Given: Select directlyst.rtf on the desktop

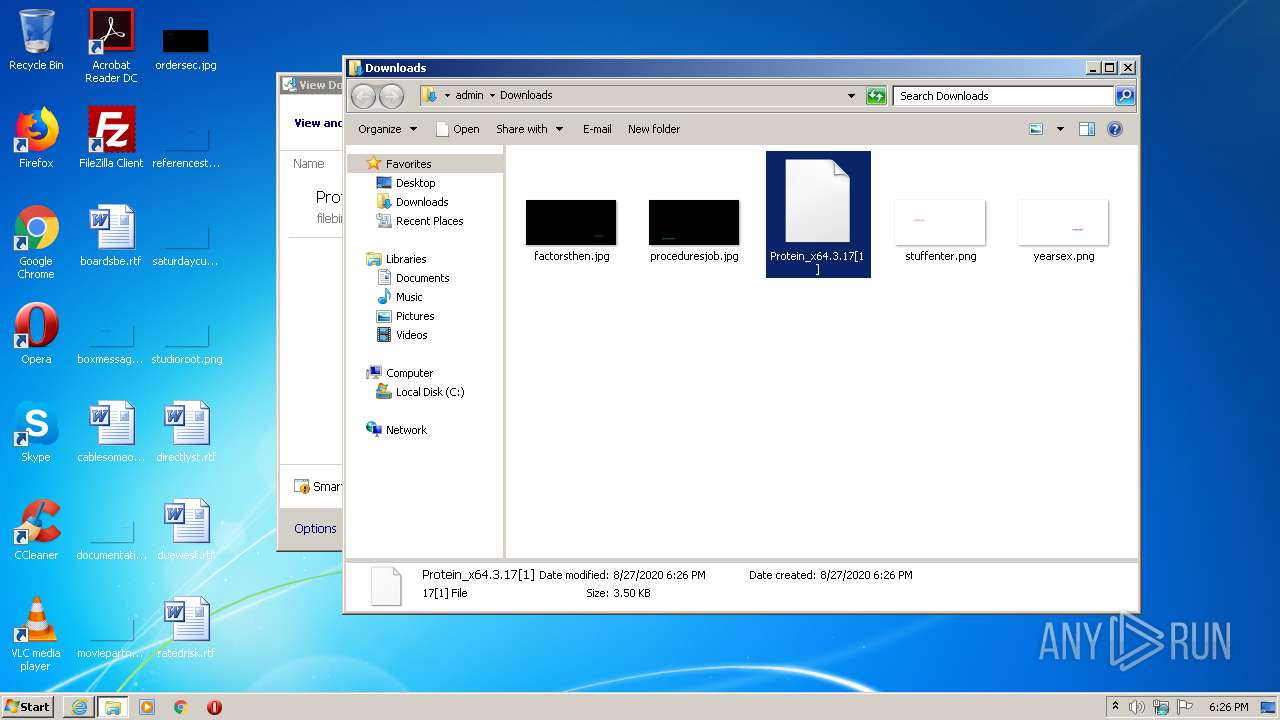Looking at the screenshot, I should point(186,432).
